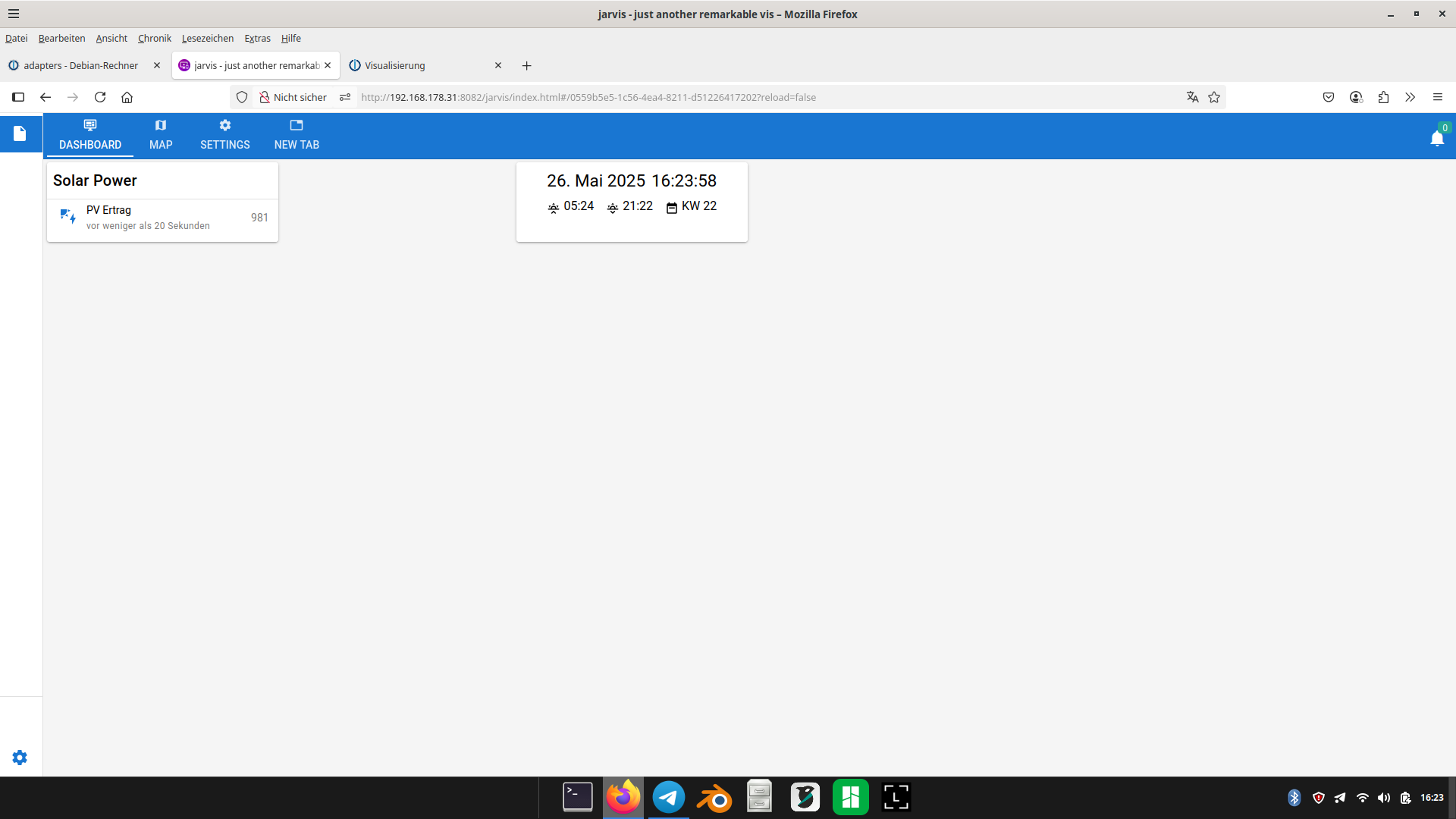Screen dimensions: 1456x819
Task: Open Firefox extensions puzzle icon
Action: click(x=1383, y=97)
